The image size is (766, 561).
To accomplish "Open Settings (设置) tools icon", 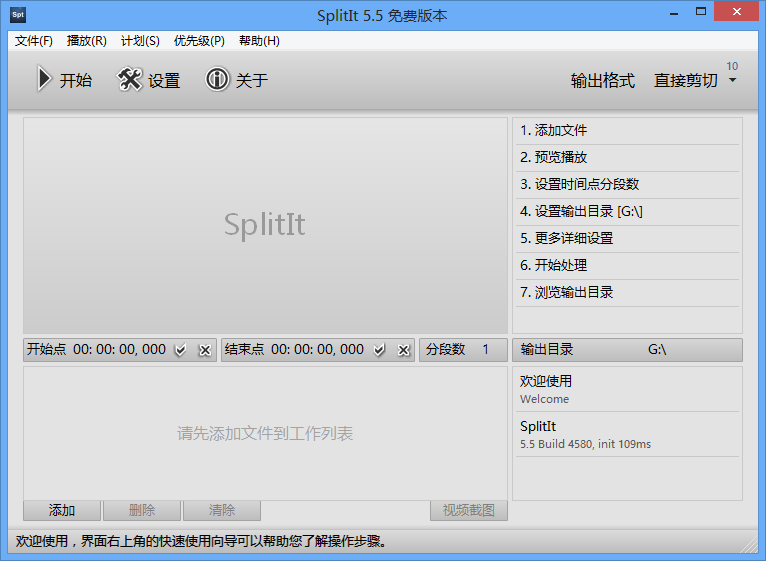I will 130,80.
